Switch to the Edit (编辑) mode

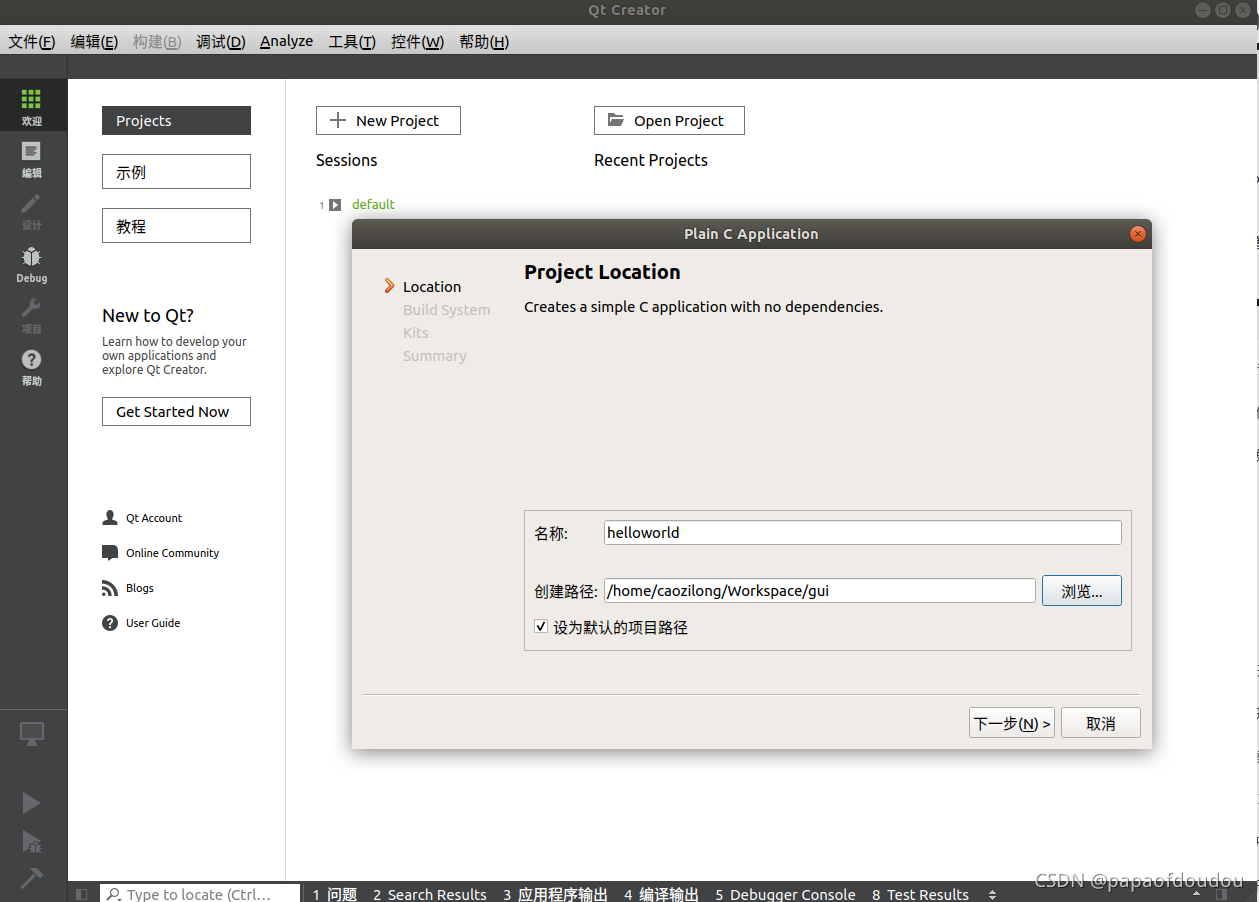tap(32, 158)
